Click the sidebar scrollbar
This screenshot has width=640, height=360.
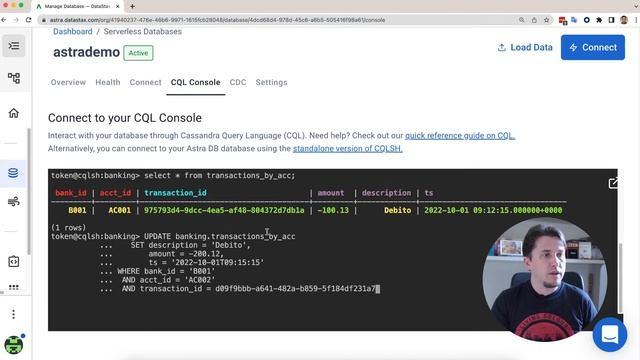[x=29, y=191]
